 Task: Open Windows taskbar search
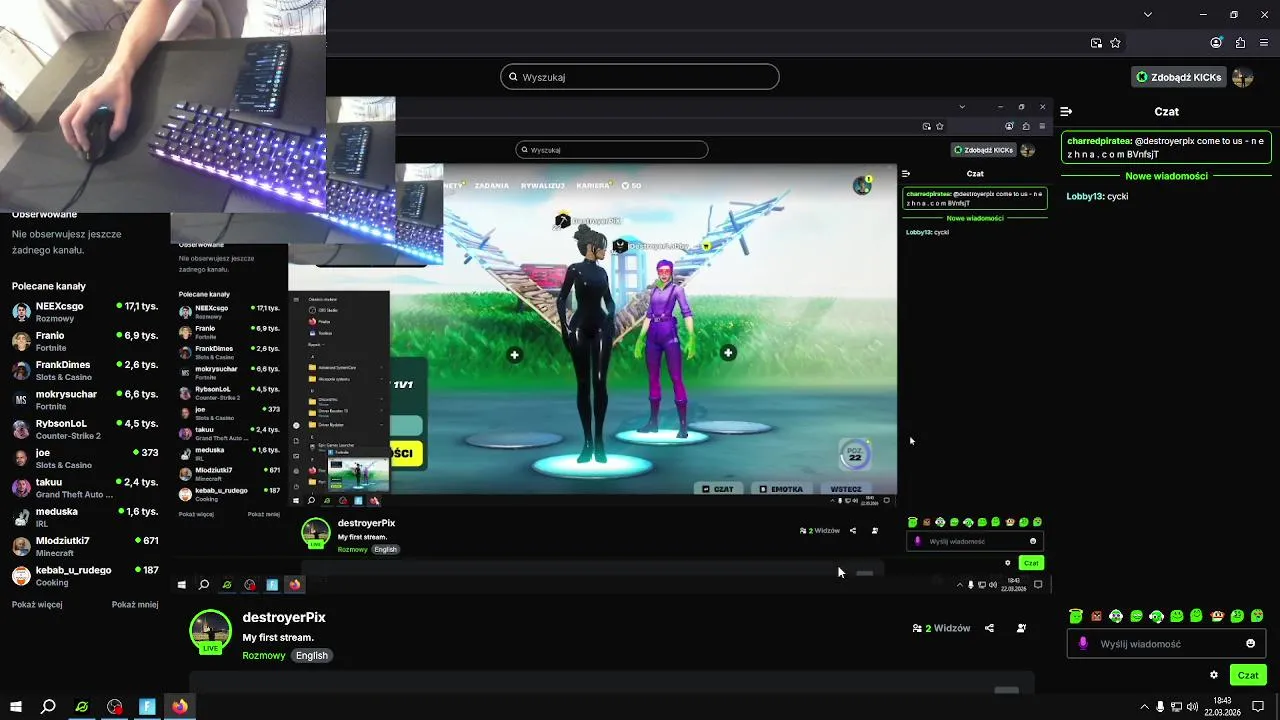[x=48, y=707]
